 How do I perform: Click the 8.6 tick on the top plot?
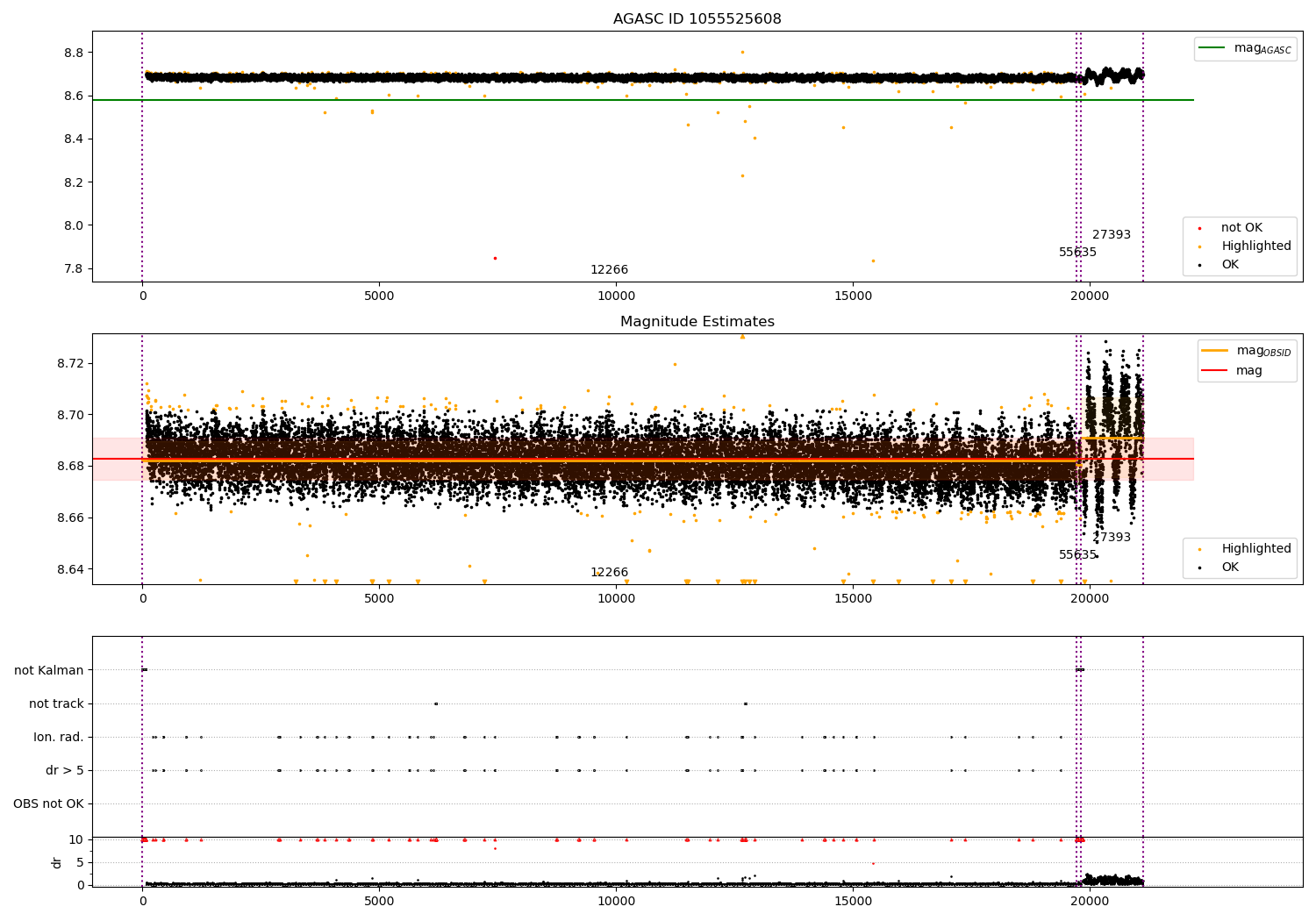click(72, 96)
